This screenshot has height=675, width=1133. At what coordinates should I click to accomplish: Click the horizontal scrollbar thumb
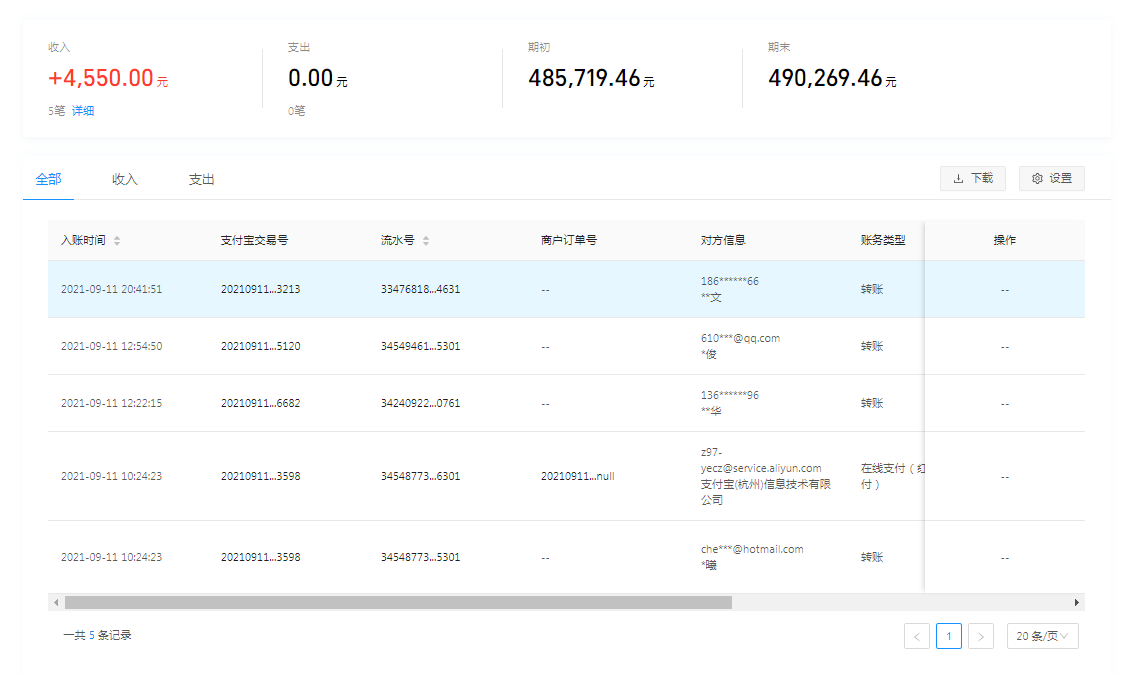(398, 603)
